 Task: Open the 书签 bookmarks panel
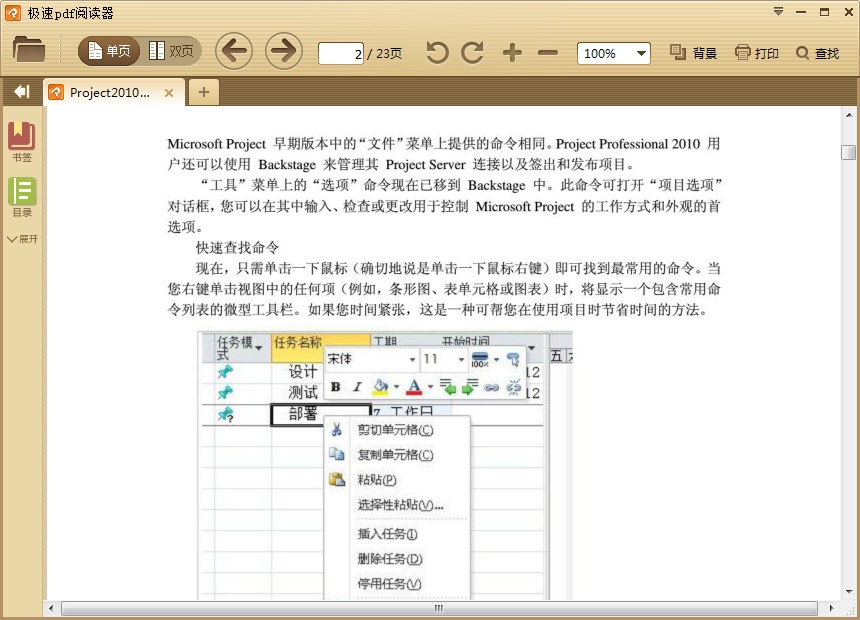[x=22, y=142]
